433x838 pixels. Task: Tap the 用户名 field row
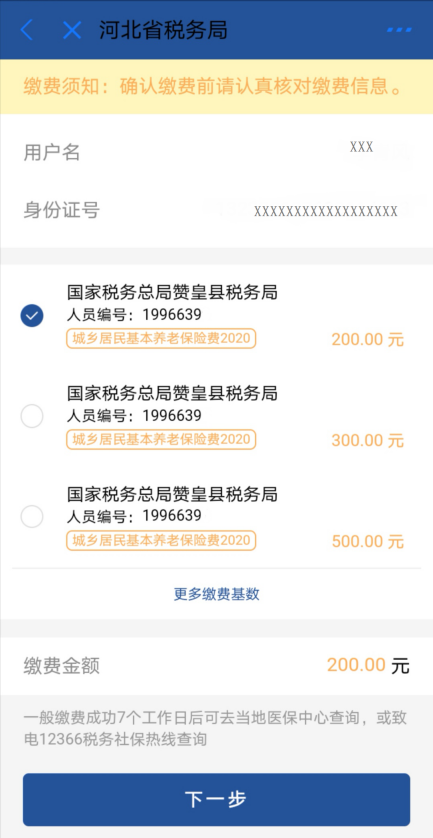pyautogui.click(x=216, y=152)
